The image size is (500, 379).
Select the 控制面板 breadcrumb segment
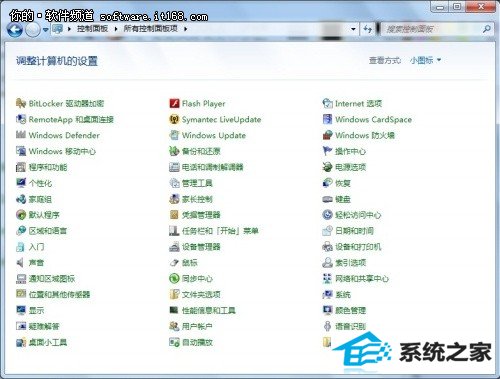92,29
